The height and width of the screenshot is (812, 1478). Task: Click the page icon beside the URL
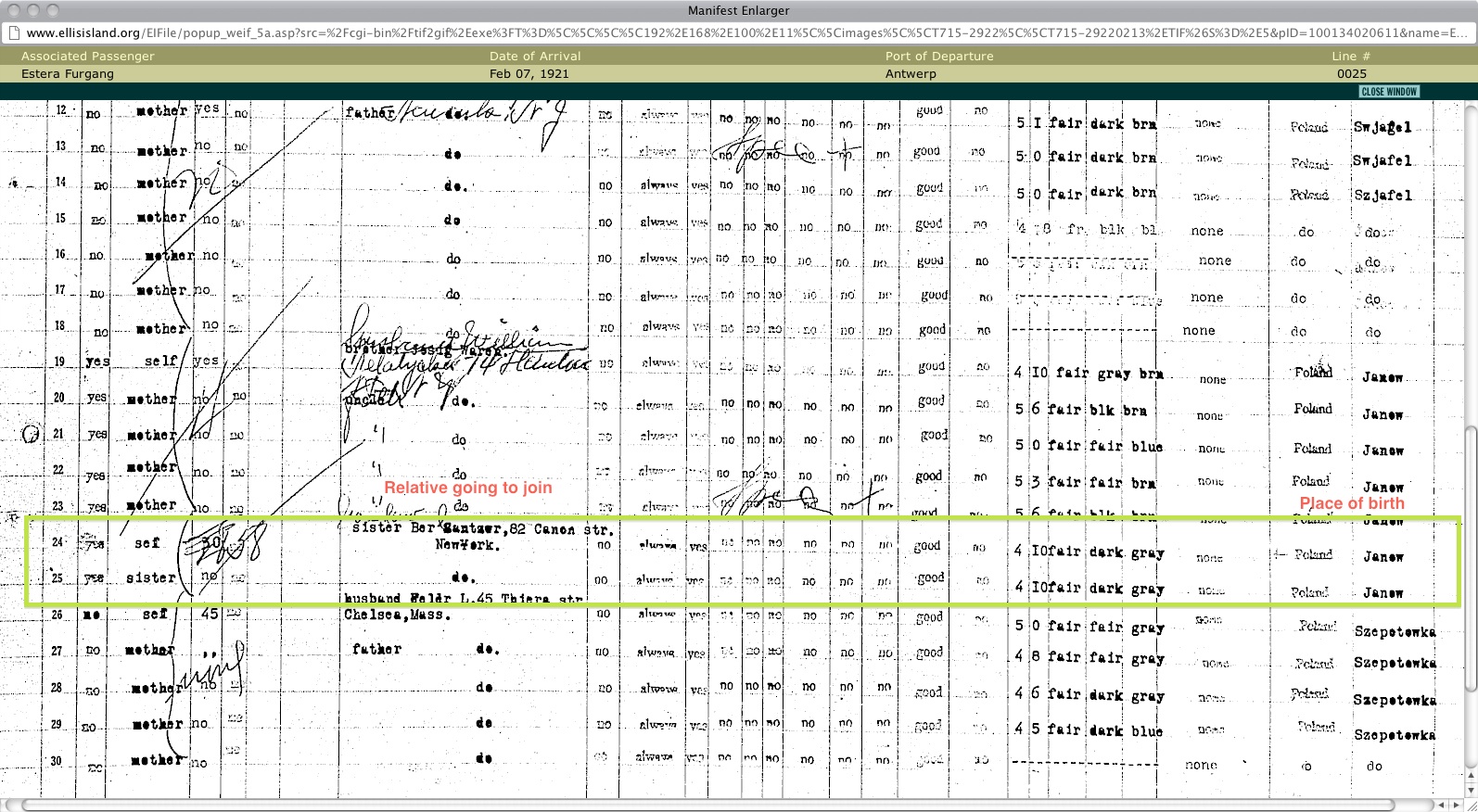pos(12,32)
